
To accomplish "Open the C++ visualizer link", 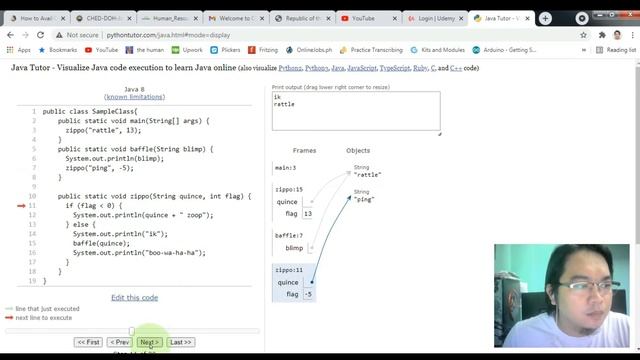I will 456,68.
